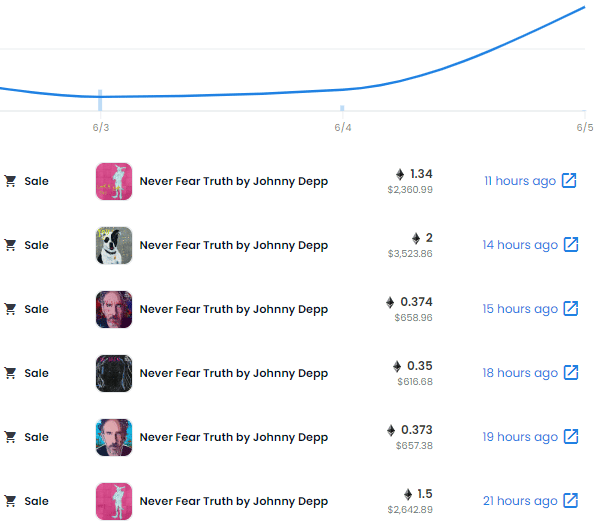Click cart icon of the 0.35 ETH sale
Viewport: 598px width, 523px height.
10,373
